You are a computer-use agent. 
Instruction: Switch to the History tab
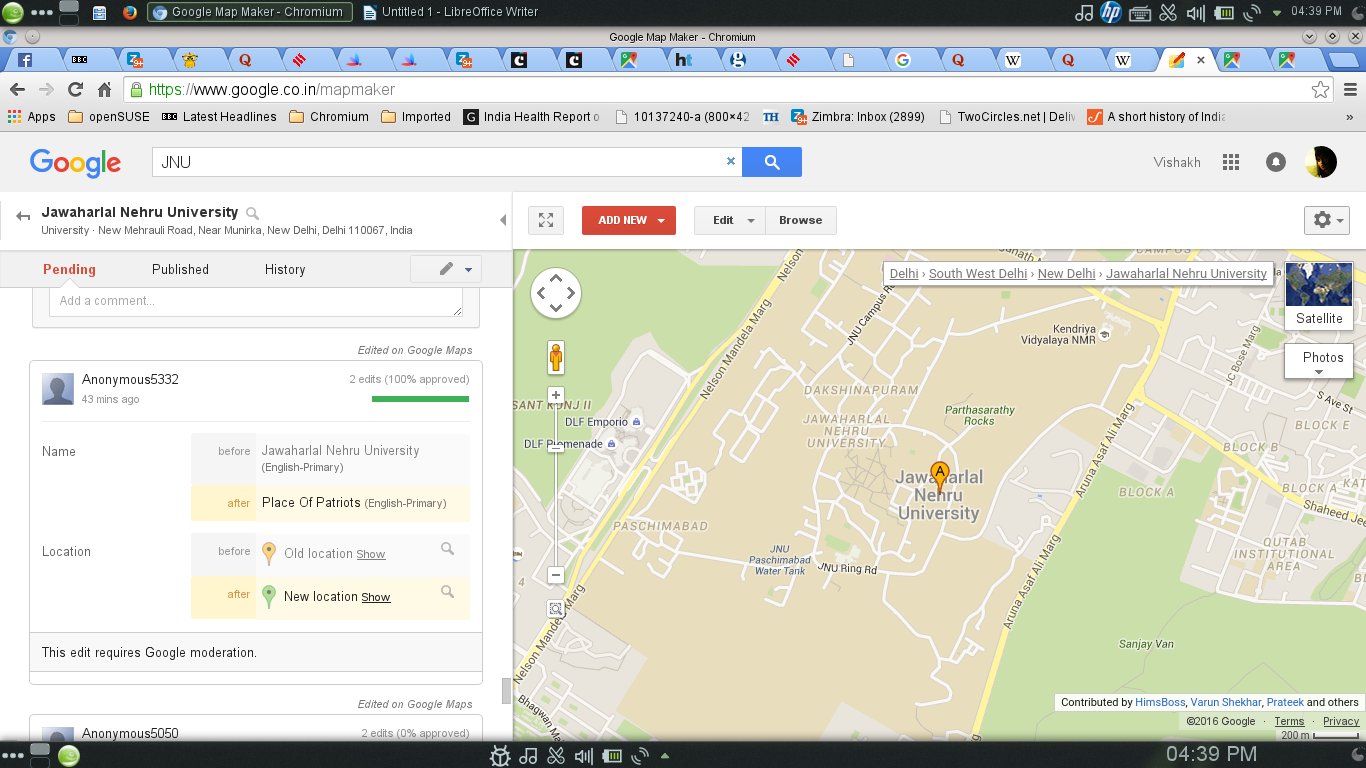(x=285, y=269)
